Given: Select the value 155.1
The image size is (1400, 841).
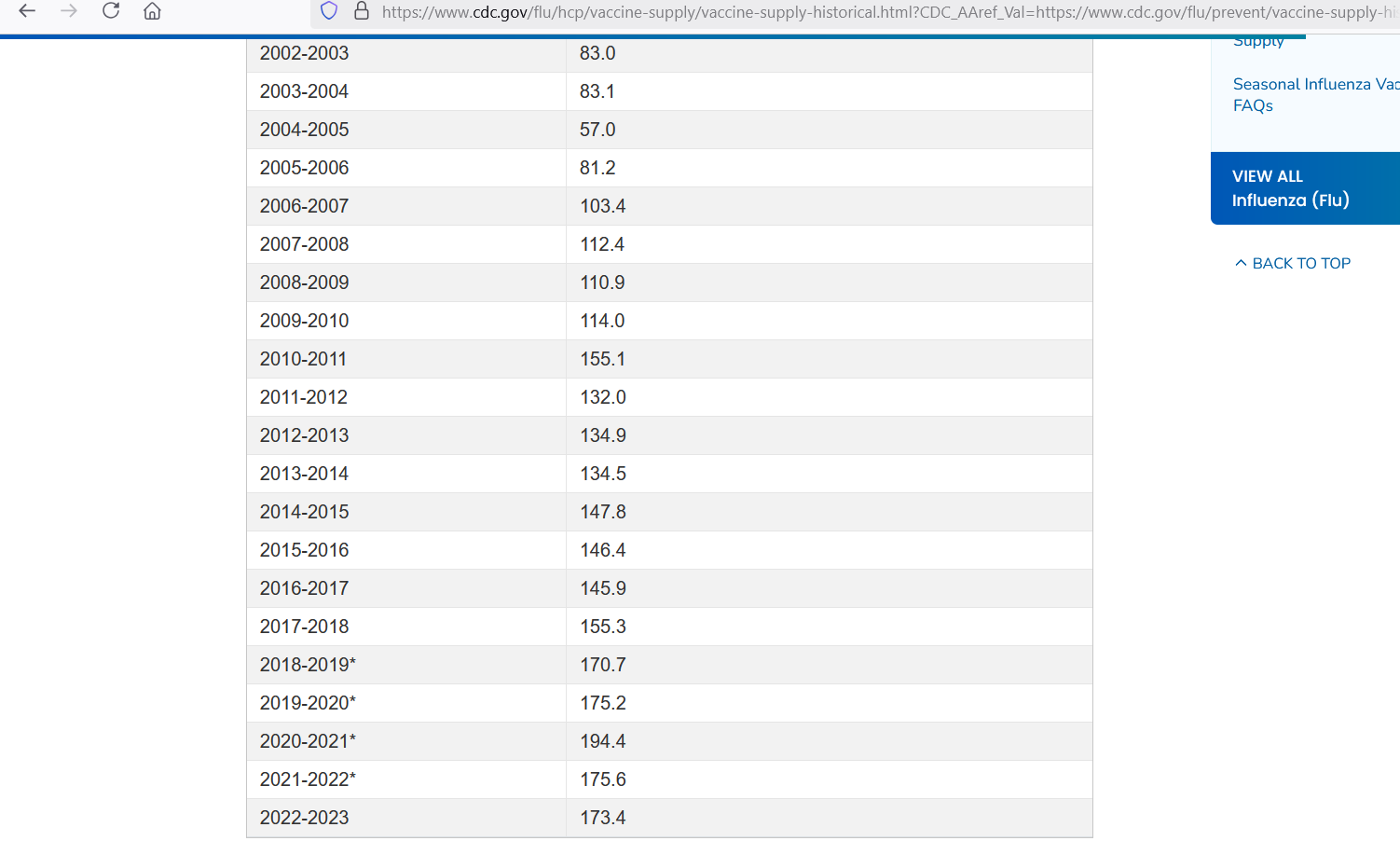Looking at the screenshot, I should [x=603, y=359].
